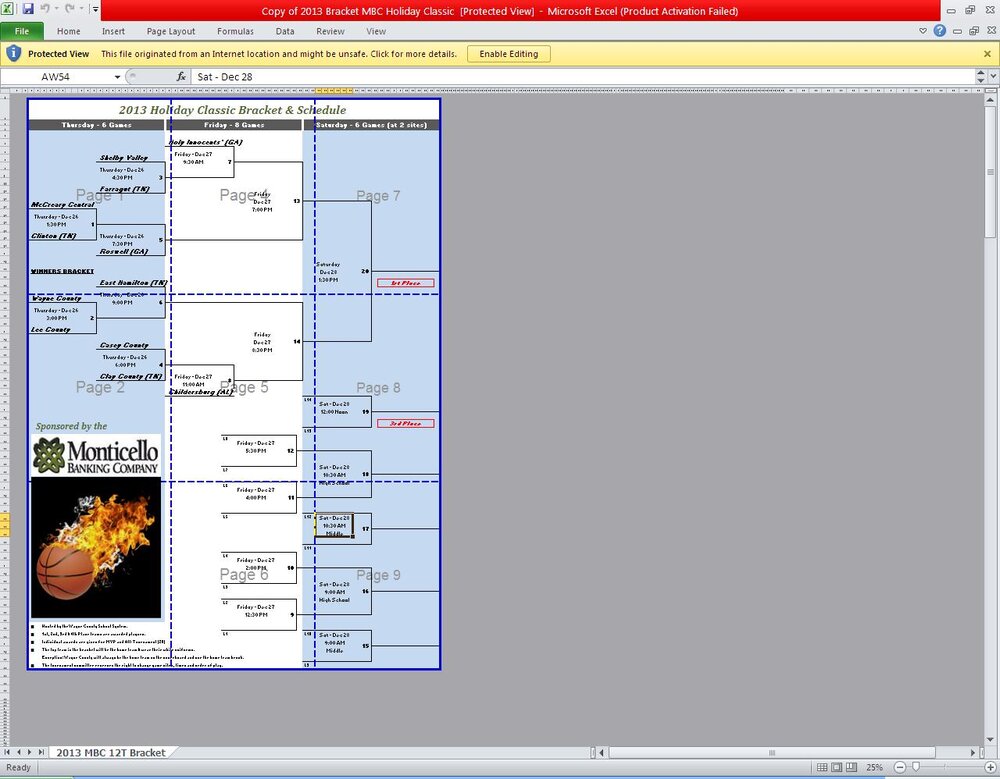Open the Review ribbon tab

point(330,31)
